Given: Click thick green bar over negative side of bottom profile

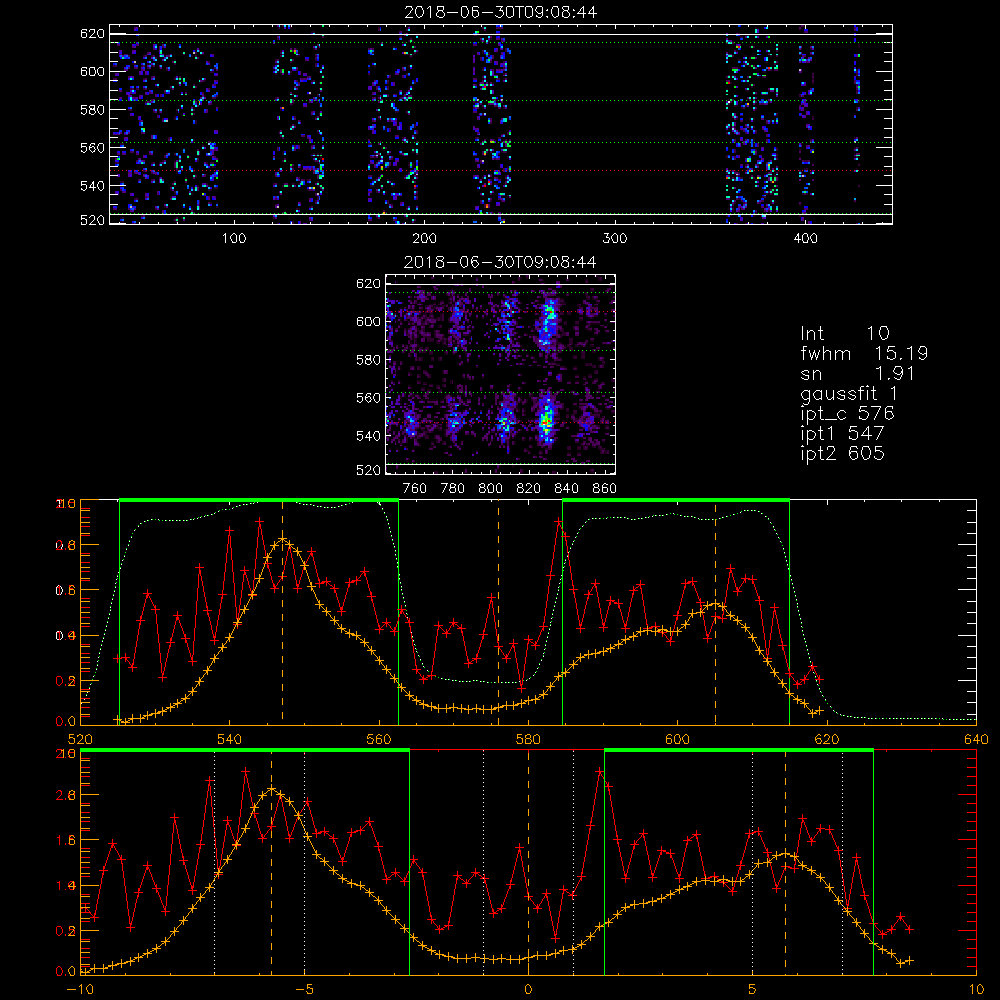Looking at the screenshot, I should click(x=245, y=751).
